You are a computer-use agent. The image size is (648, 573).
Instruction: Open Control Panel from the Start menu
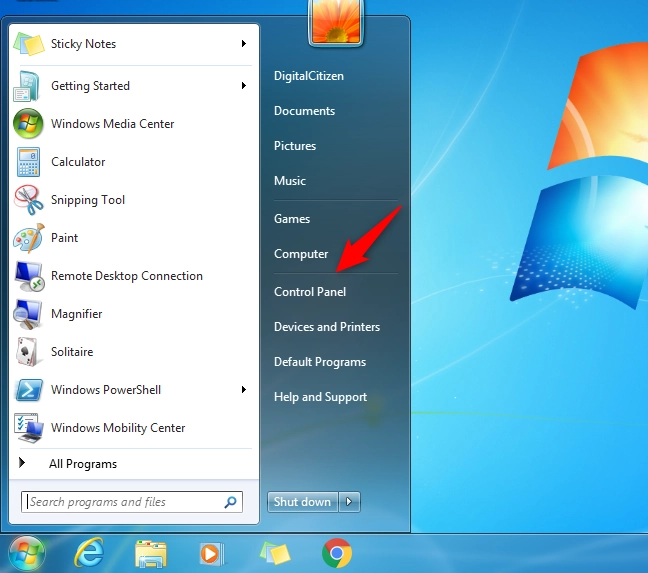tap(310, 292)
